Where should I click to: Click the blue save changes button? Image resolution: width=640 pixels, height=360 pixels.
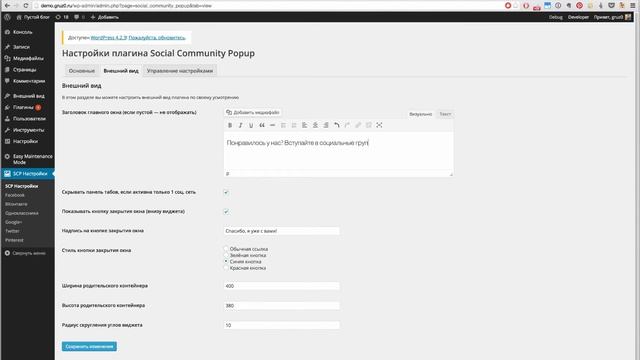point(89,347)
